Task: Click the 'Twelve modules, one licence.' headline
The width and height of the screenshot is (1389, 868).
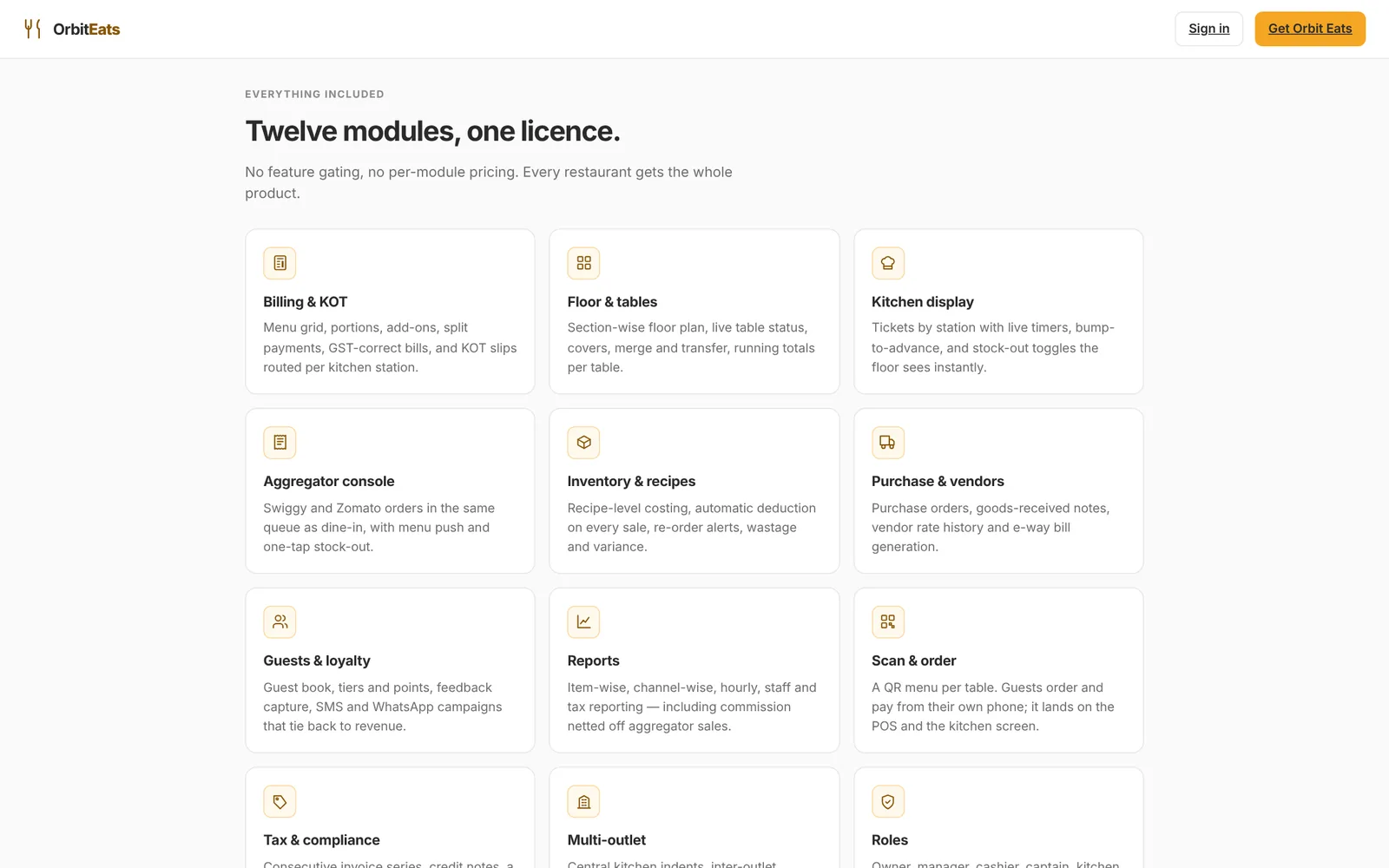Action: coord(432,131)
